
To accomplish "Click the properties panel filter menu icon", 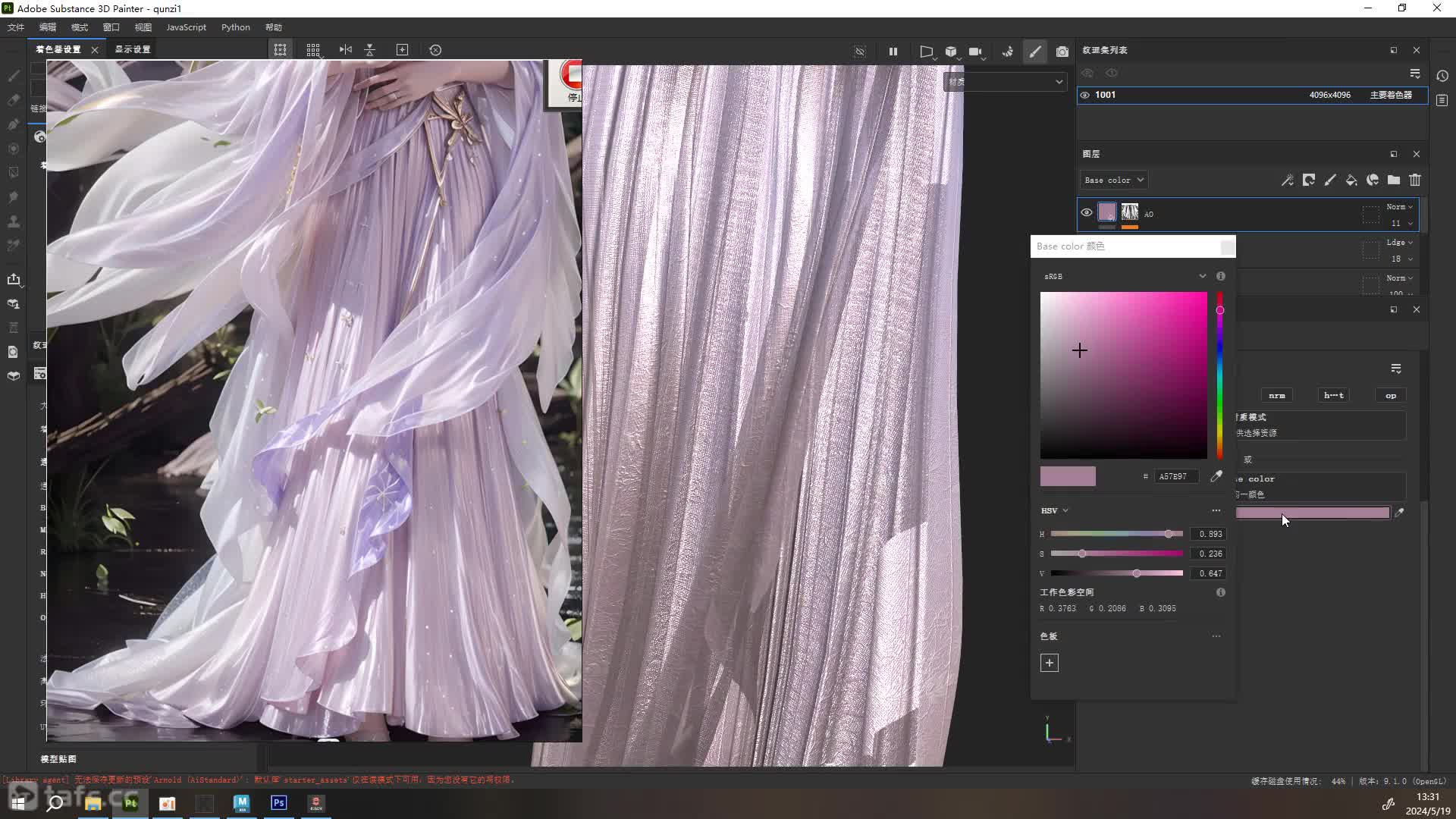I will pyautogui.click(x=1396, y=369).
